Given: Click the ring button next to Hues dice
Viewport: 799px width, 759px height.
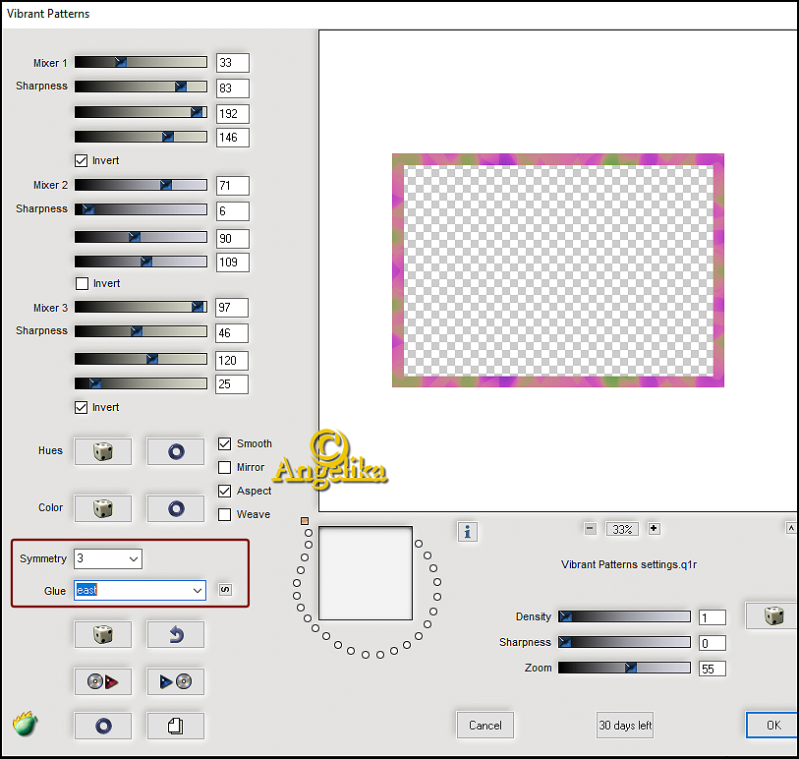Looking at the screenshot, I should coord(175,451).
